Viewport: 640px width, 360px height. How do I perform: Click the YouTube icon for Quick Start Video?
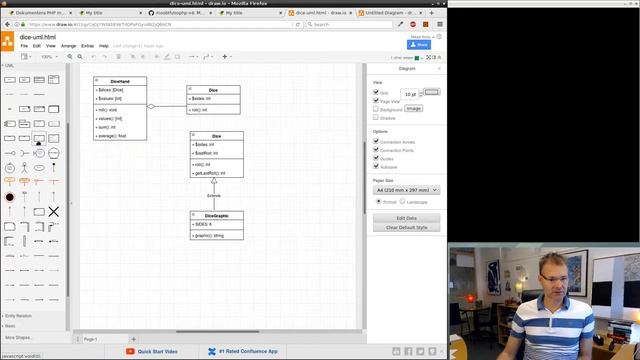130,351
